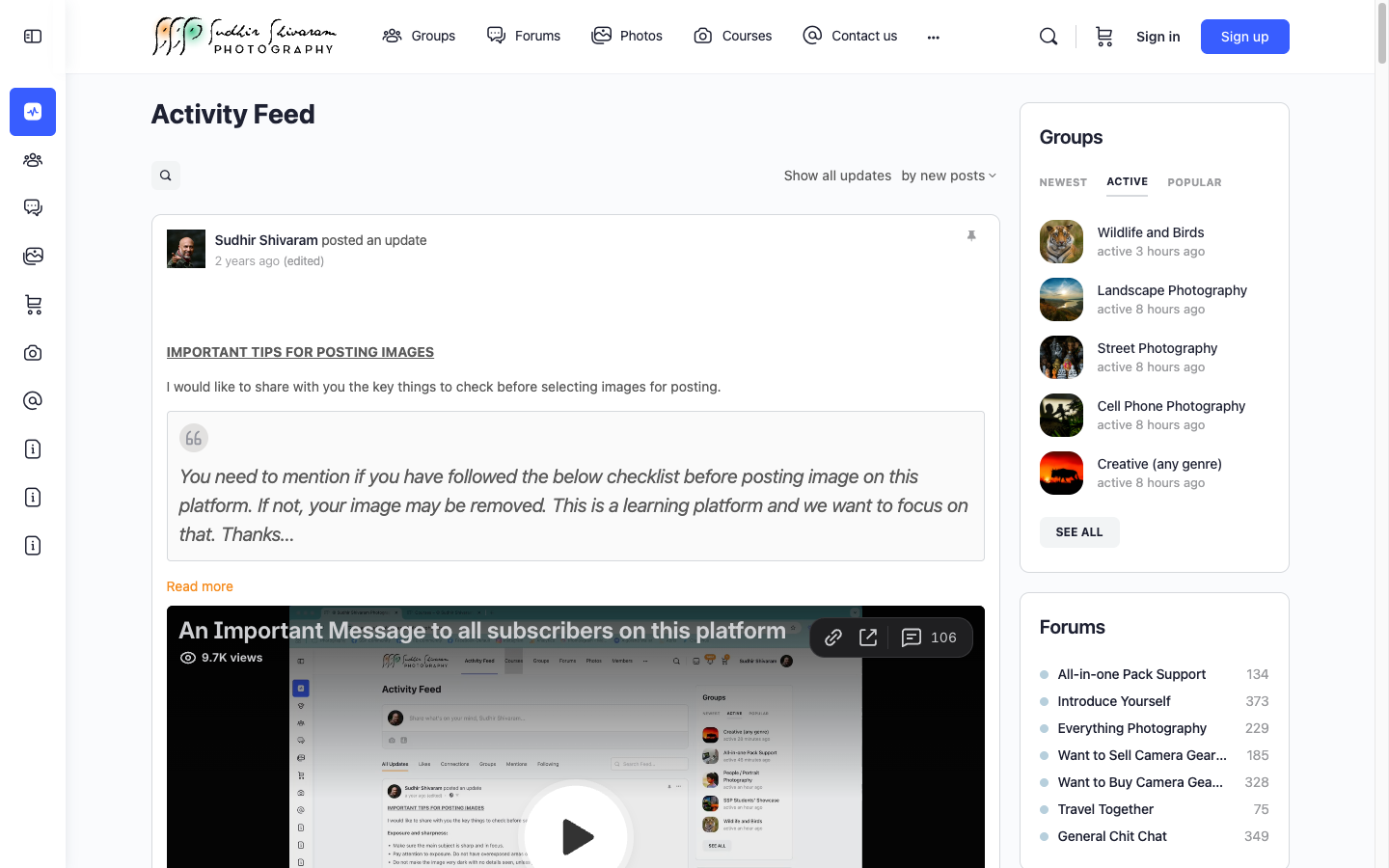The width and height of the screenshot is (1389, 868).
Task: Switch to the Newest groups tab
Action: 1063,182
